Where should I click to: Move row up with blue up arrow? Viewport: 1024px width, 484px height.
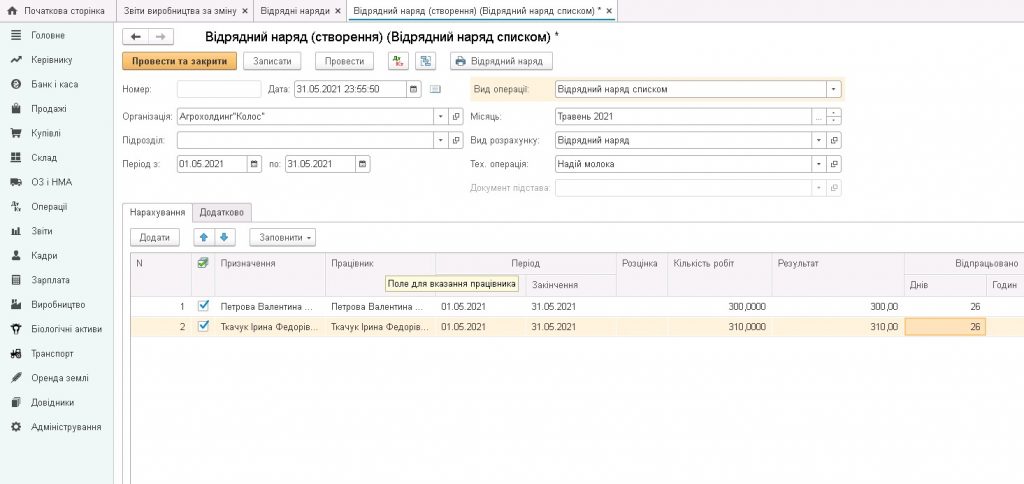[x=203, y=237]
